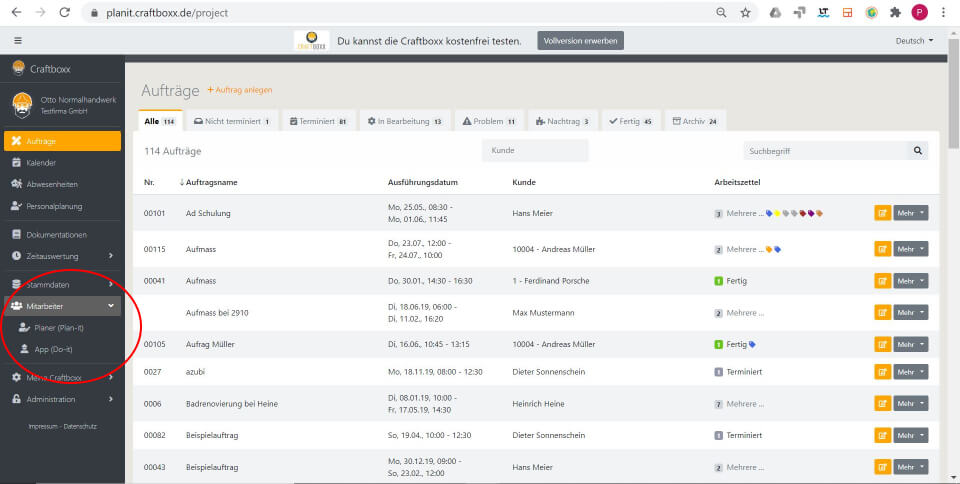
Task: Click the Suchbegriff search field
Action: [x=825, y=151]
